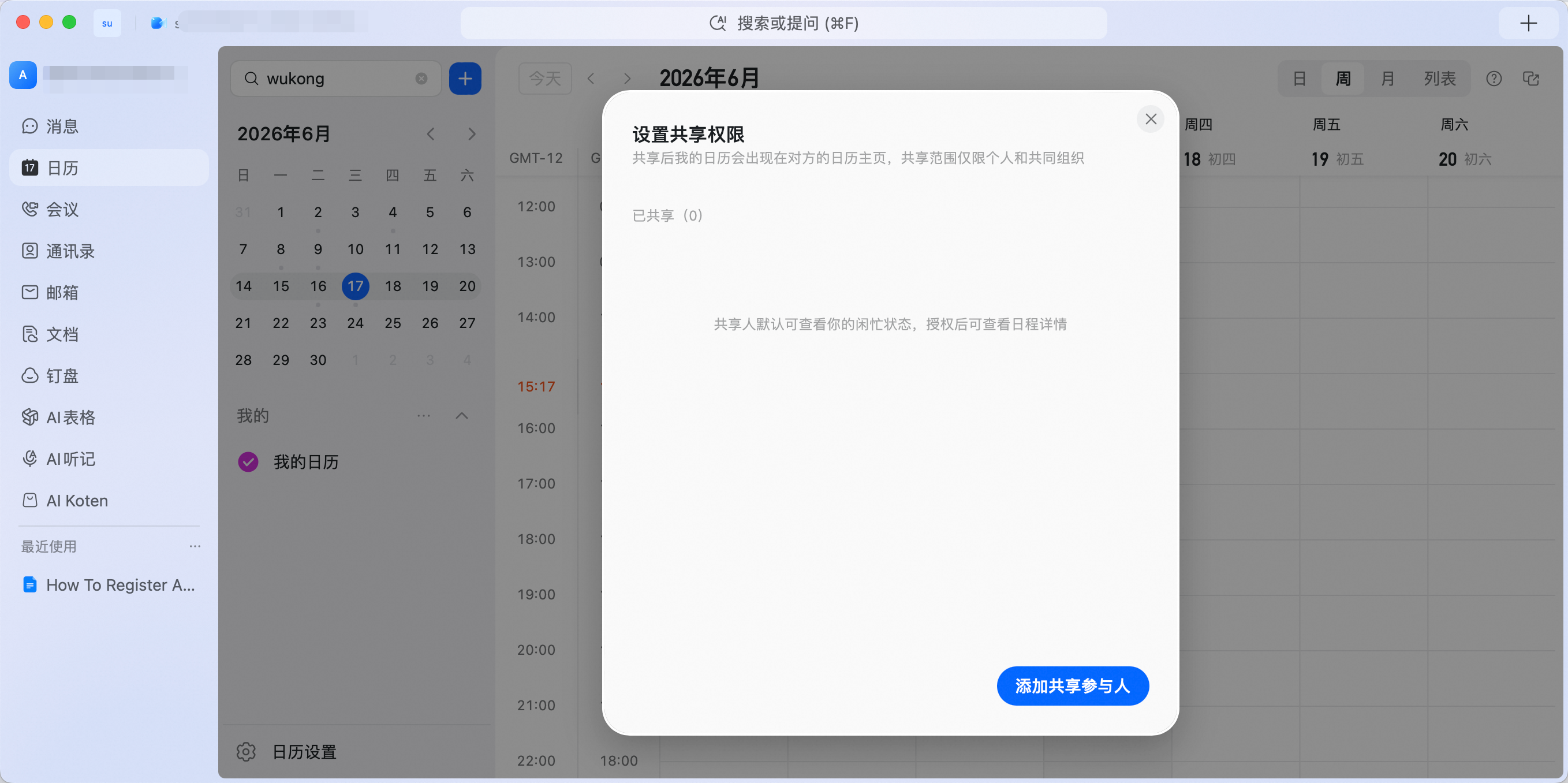
Task: Select date 1 of June in mini calendar
Action: pos(281,212)
